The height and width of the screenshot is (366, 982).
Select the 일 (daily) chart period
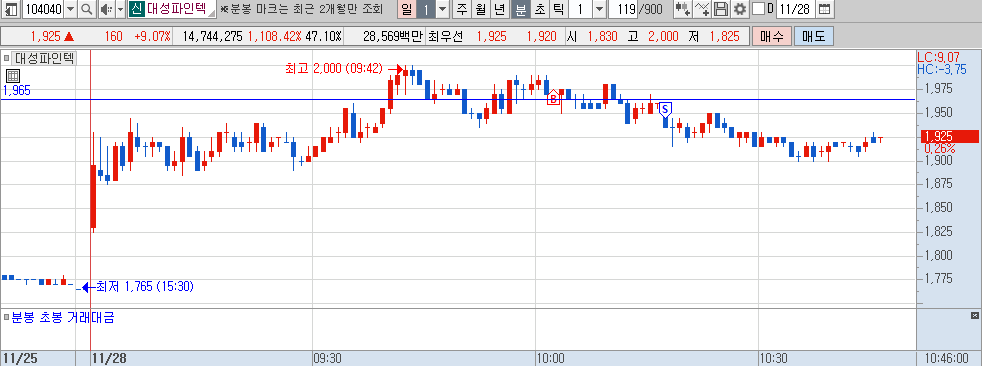[x=406, y=9]
